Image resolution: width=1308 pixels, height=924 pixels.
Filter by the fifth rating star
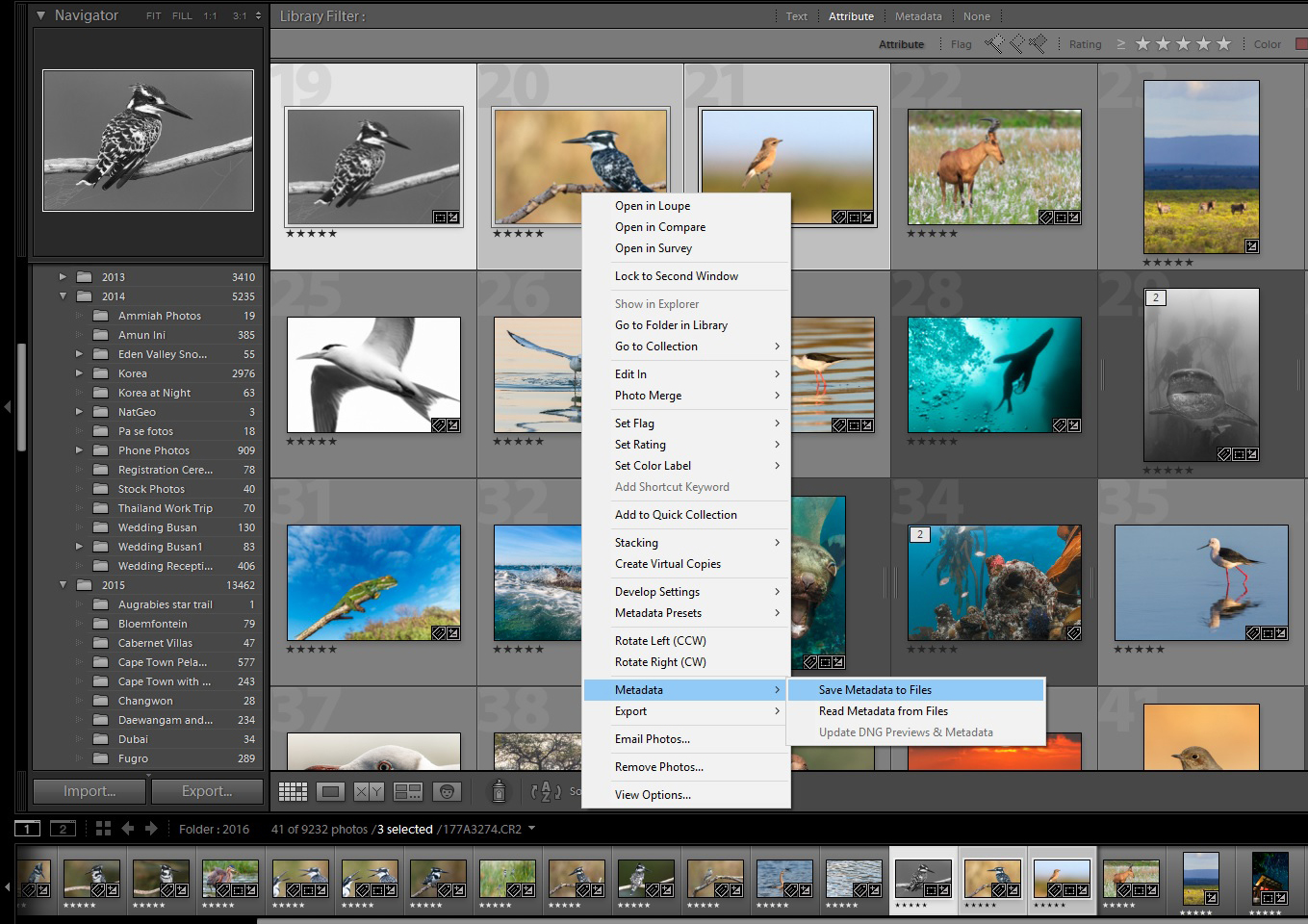(1223, 43)
